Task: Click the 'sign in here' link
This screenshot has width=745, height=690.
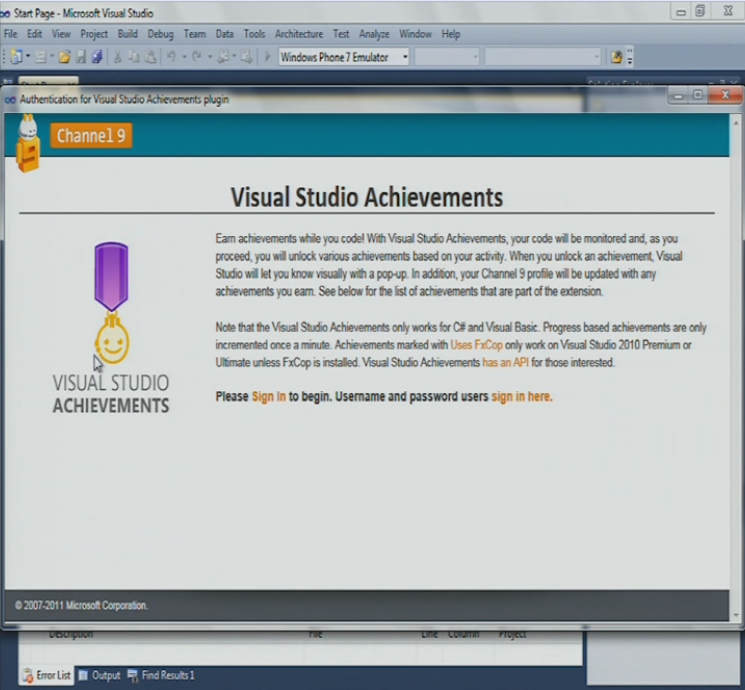Action: 522,396
